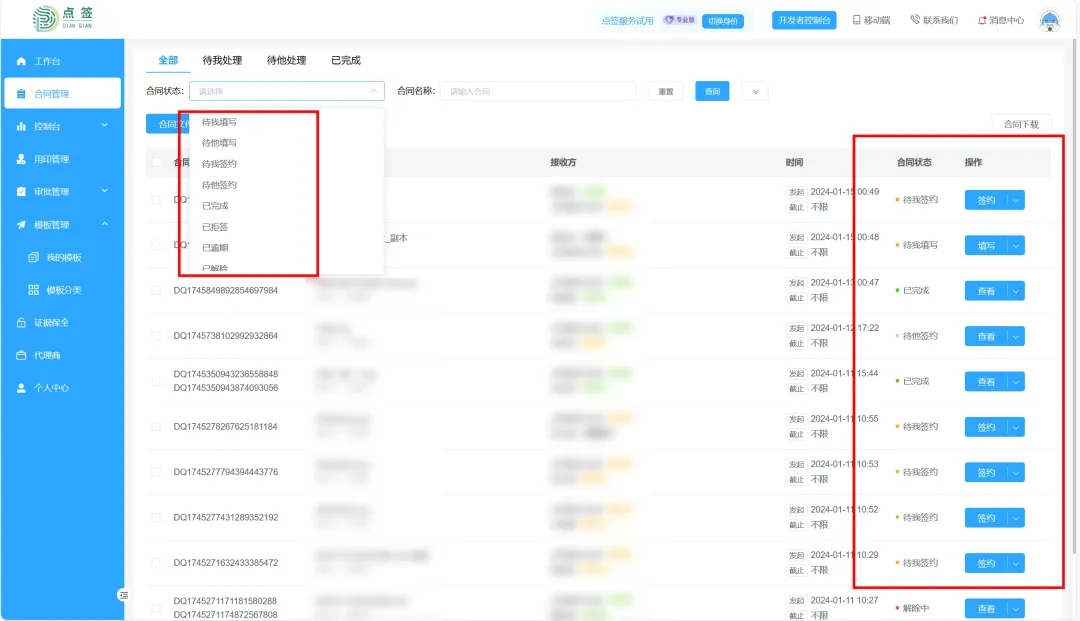Click 查看 button for the 15:44 row
The width and height of the screenshot is (1080, 621).
click(986, 382)
